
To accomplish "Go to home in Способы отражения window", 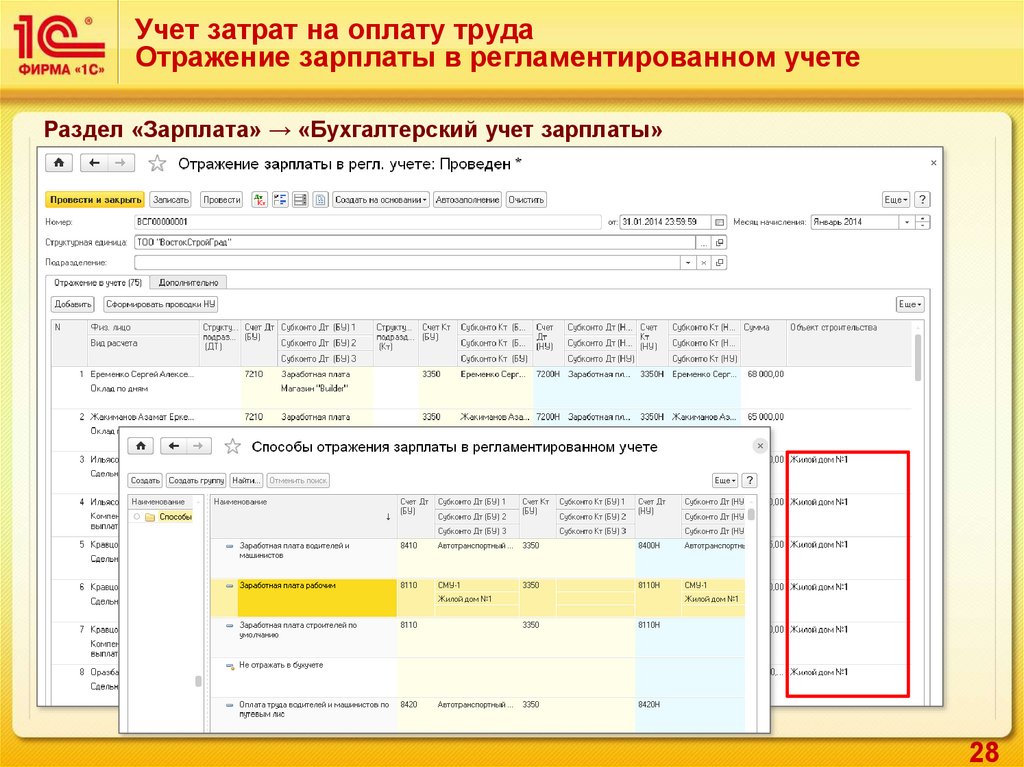I will point(140,446).
